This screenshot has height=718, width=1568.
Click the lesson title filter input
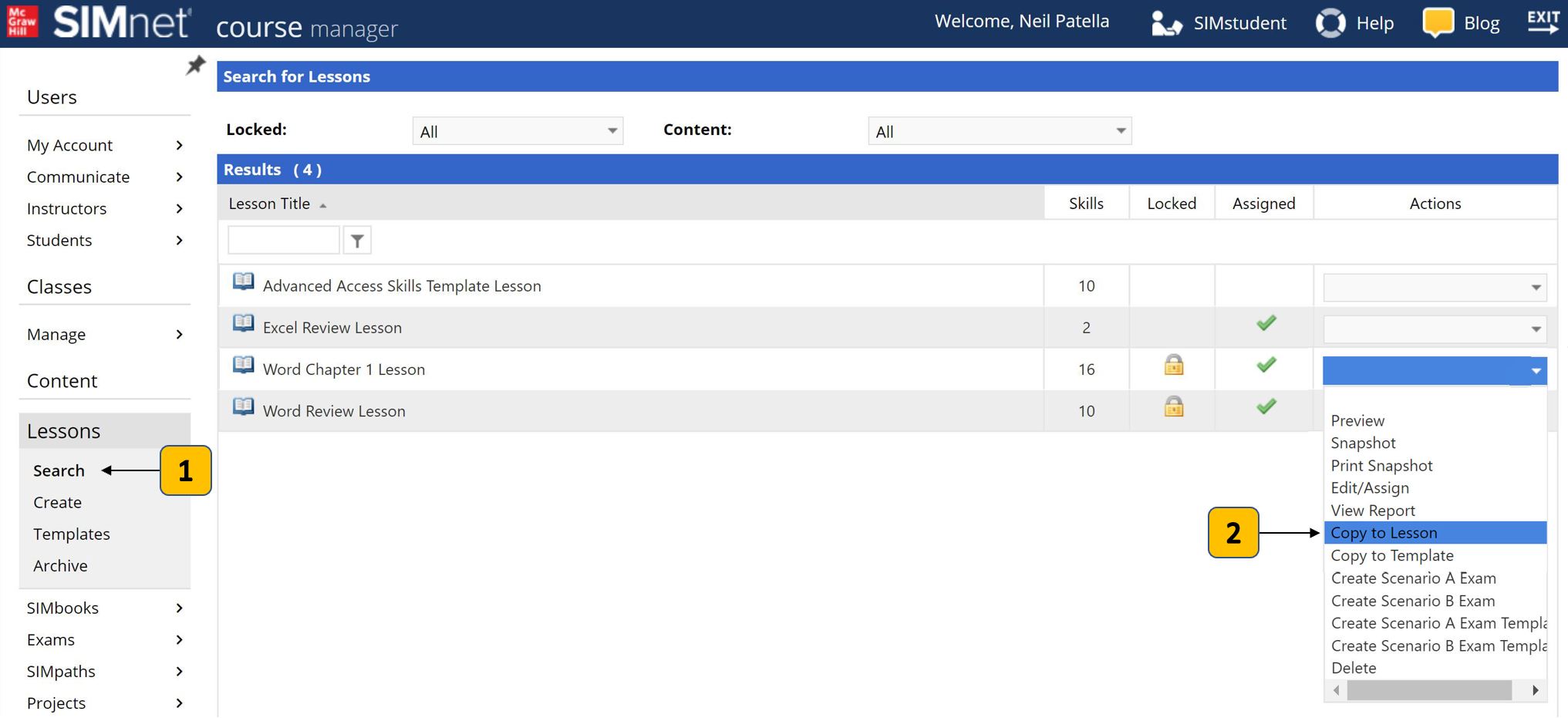point(283,241)
